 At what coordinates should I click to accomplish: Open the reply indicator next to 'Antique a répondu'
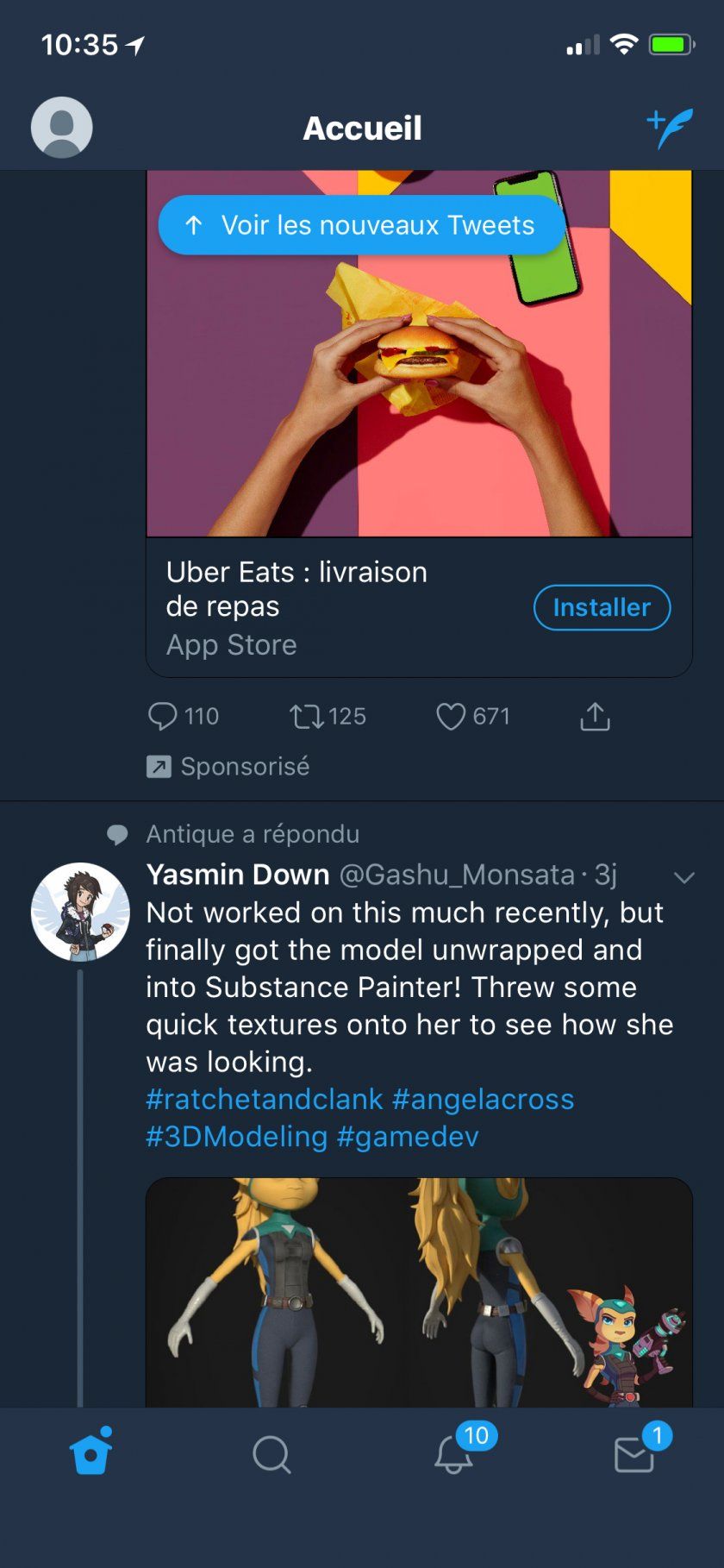point(117,833)
